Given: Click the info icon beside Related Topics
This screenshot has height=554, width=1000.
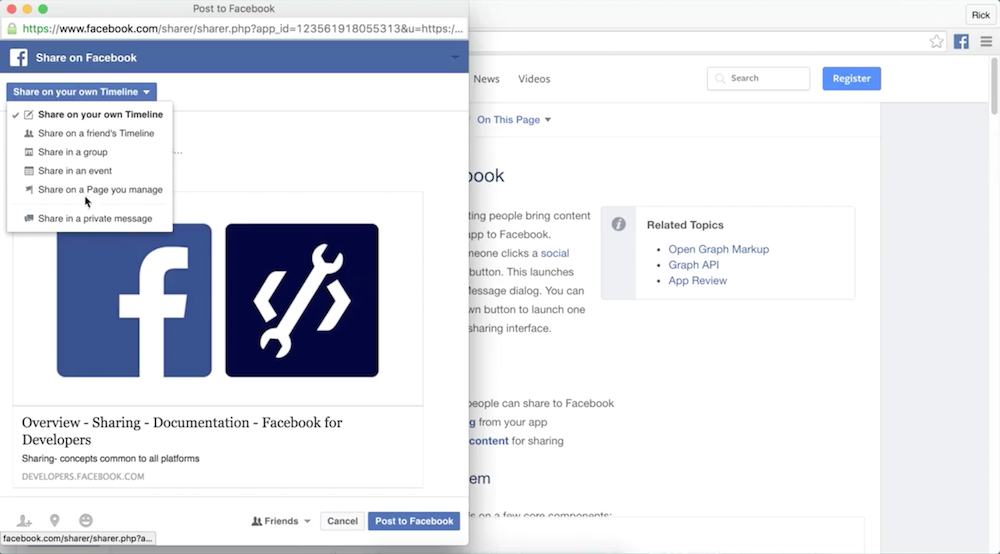Looking at the screenshot, I should click(x=619, y=224).
